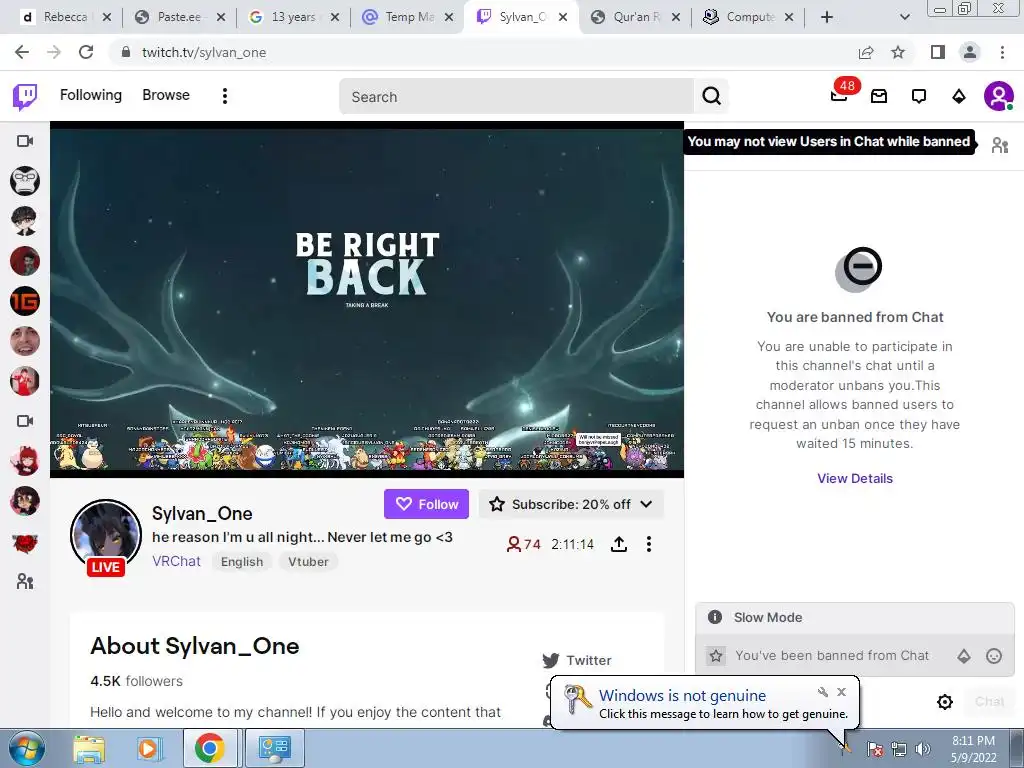Open the chat bubble whispers icon
Viewport: 1024px width, 768px height.
pyautogui.click(x=919, y=97)
